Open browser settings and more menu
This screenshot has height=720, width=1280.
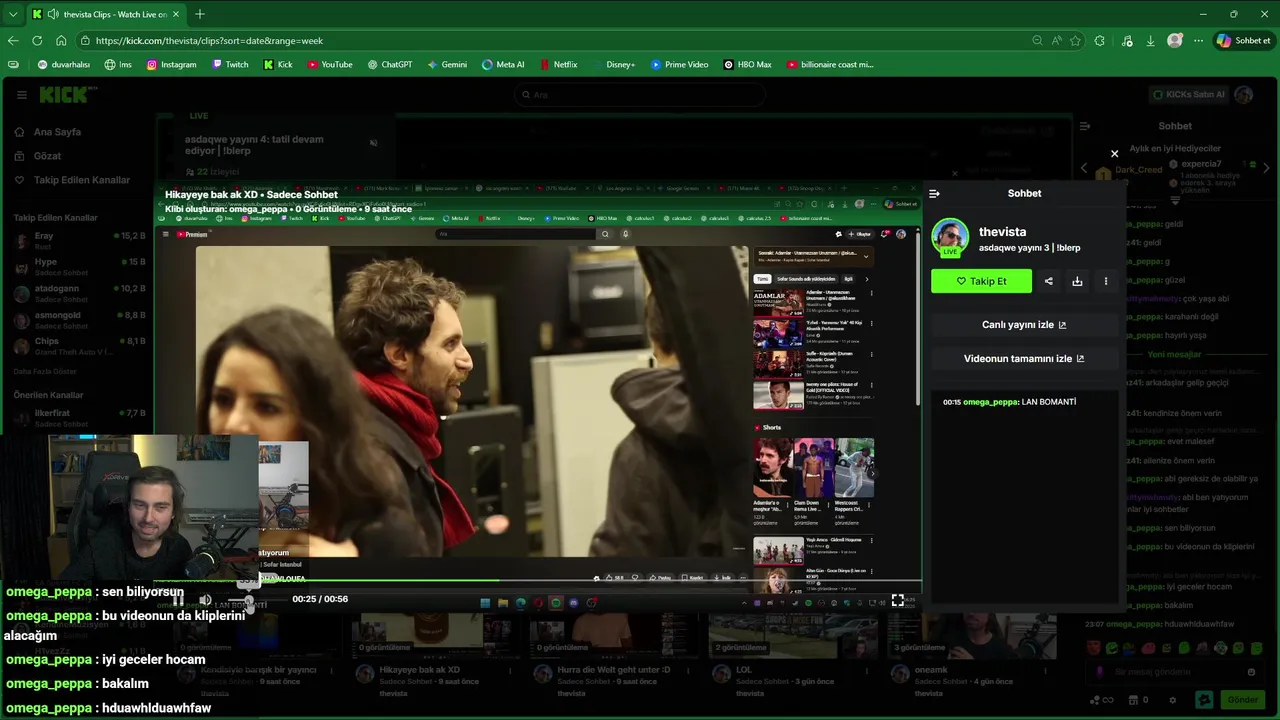tap(1198, 41)
